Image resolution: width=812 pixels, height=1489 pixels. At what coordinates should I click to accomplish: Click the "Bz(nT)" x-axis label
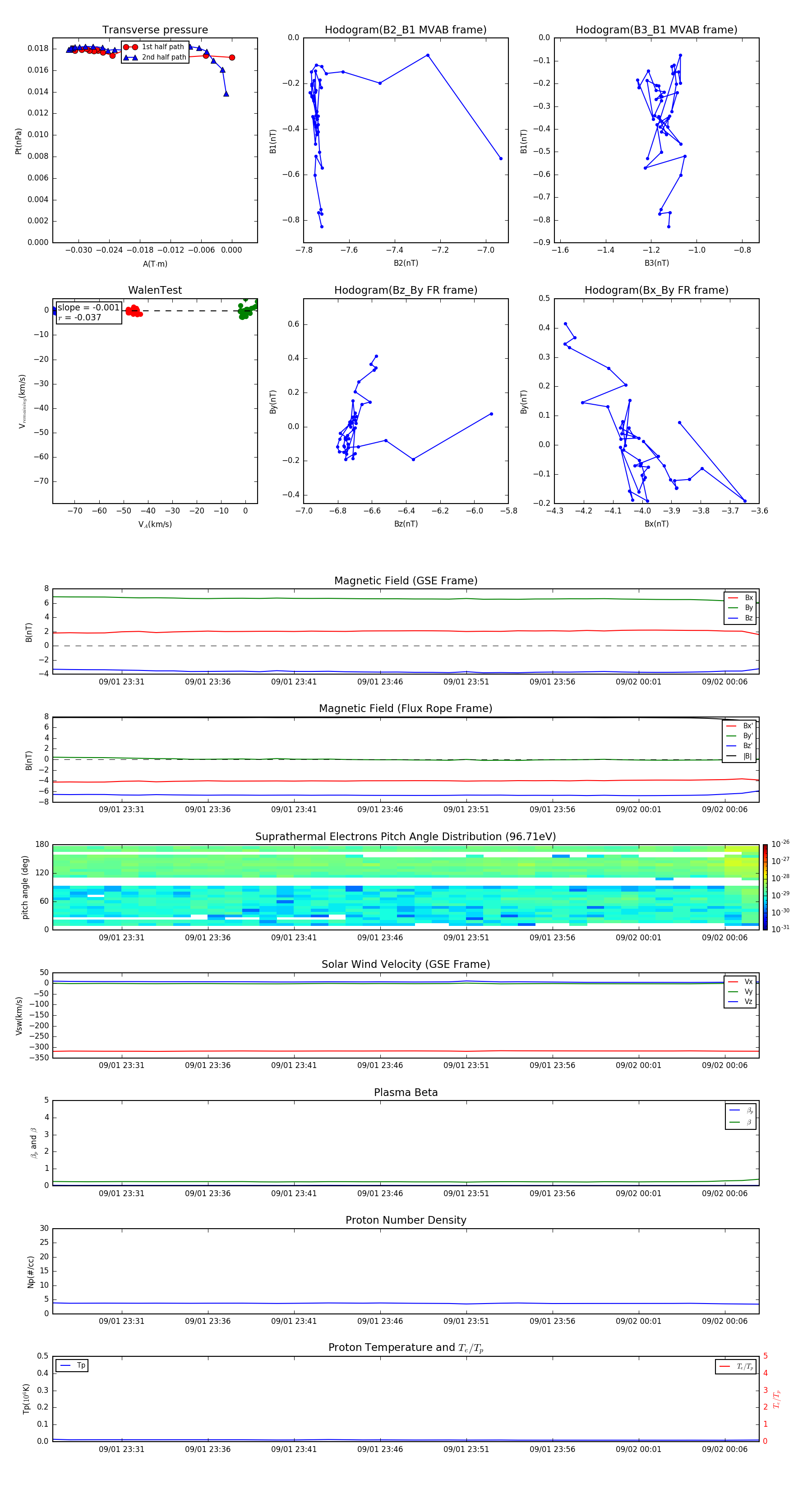tap(406, 524)
